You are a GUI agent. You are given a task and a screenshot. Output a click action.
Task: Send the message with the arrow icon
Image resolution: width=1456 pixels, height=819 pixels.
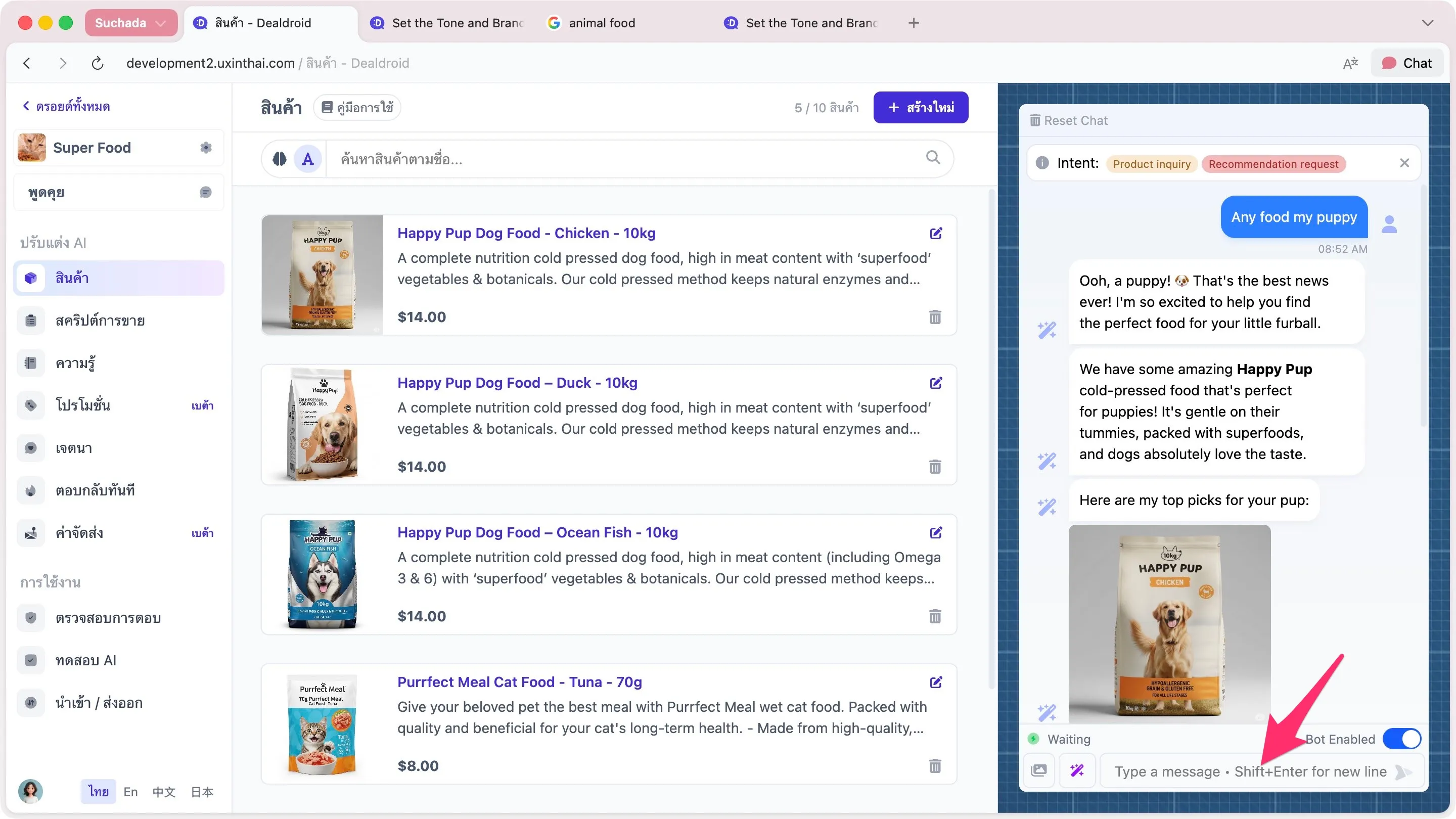point(1404,771)
